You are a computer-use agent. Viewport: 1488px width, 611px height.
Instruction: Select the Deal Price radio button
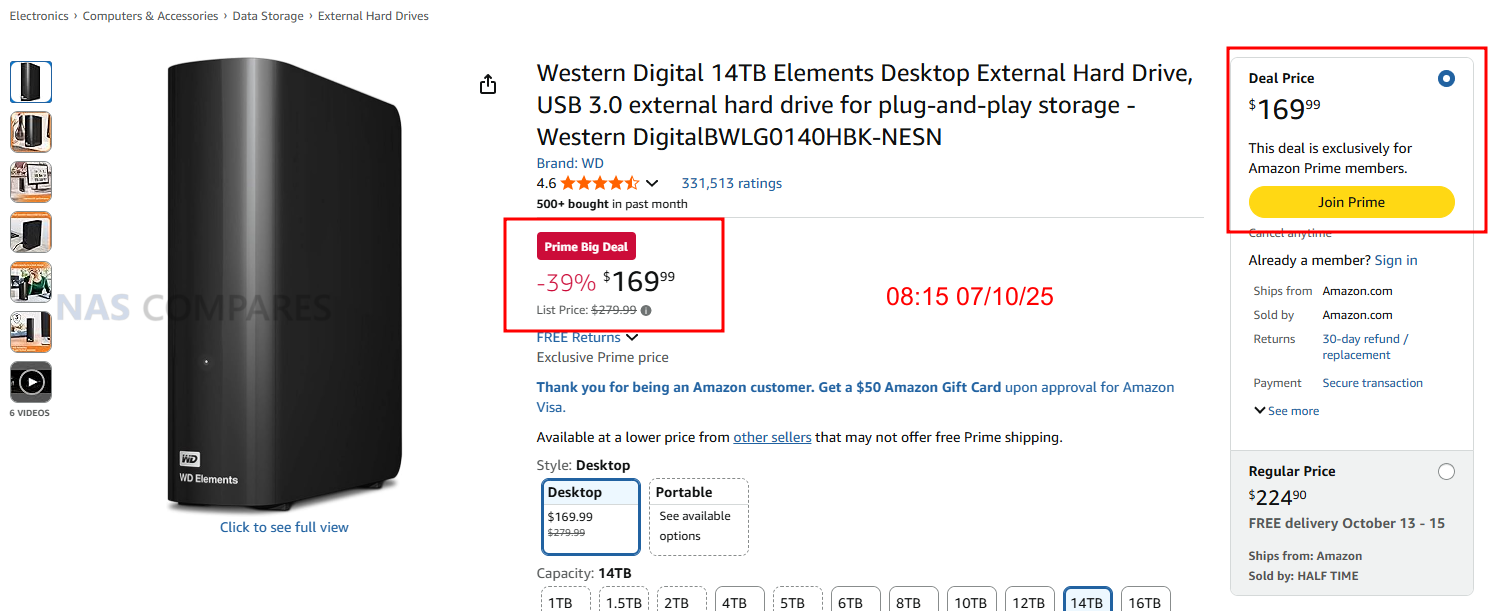click(x=1446, y=79)
